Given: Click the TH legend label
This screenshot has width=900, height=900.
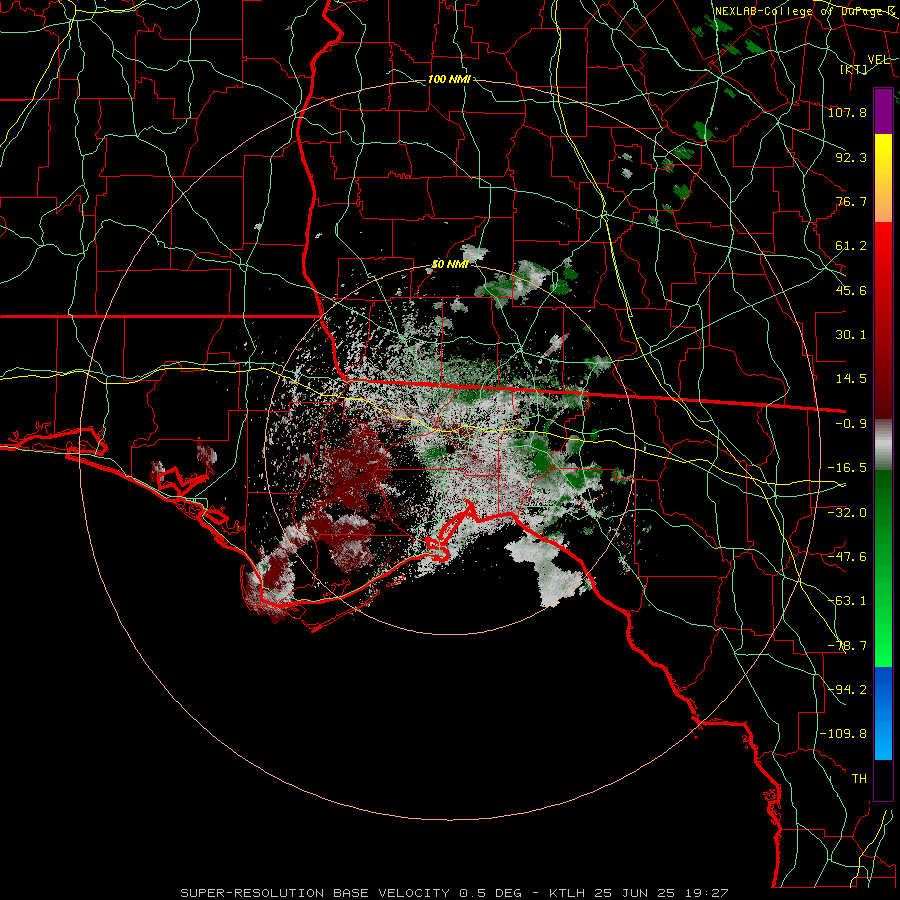Looking at the screenshot, I should [x=859, y=779].
